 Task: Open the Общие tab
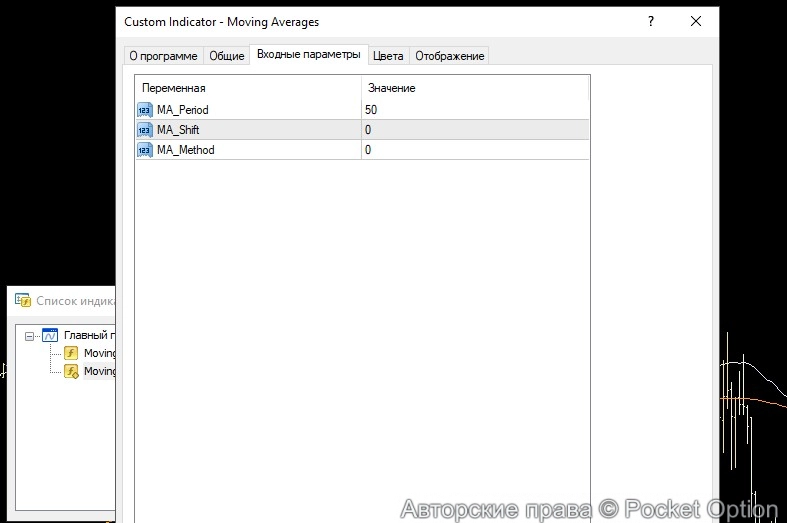226,56
